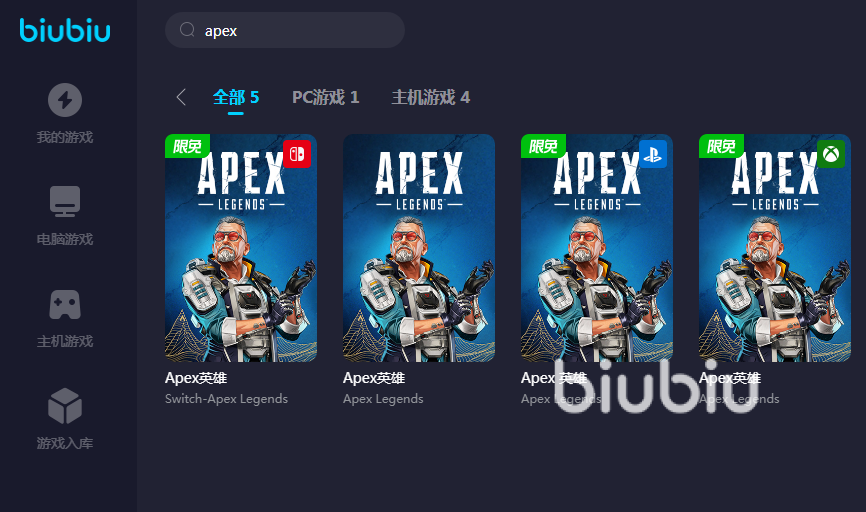Click the Nintendo Switch platform badge
Screen dimensions: 866x512
[297, 154]
